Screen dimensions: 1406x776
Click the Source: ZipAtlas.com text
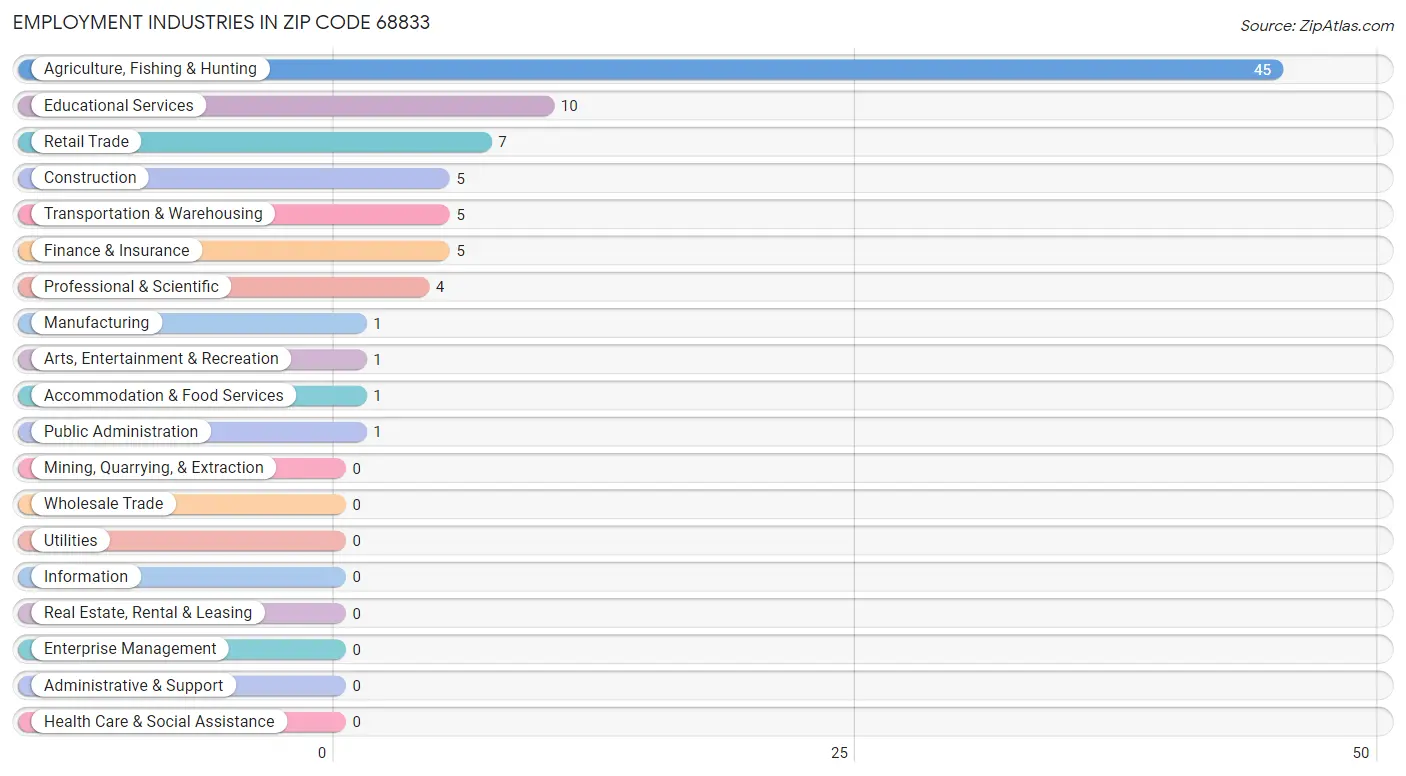point(1317,26)
